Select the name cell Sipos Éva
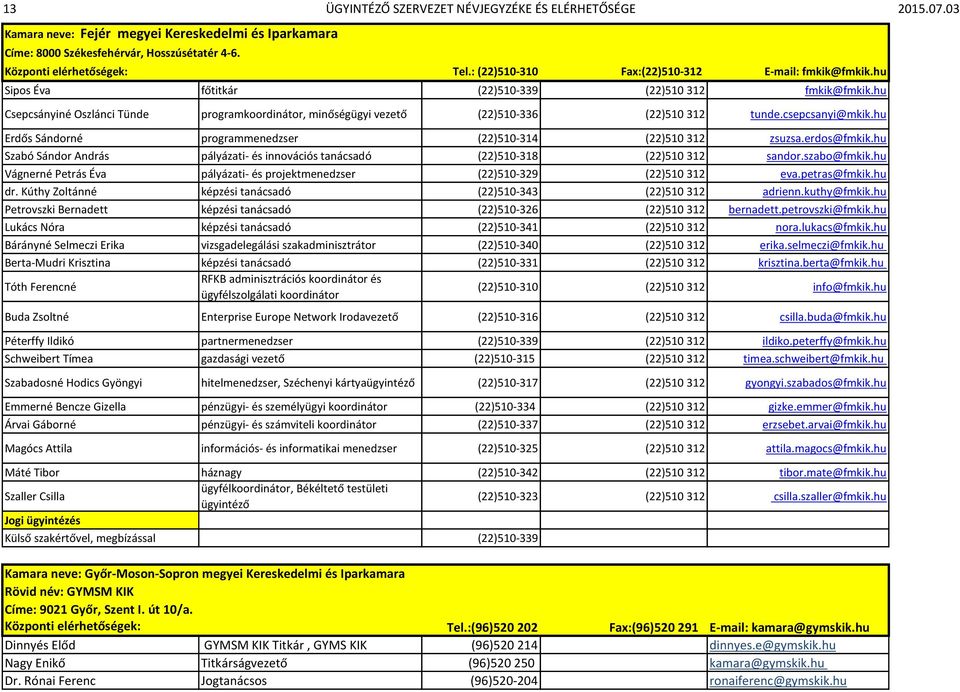The height and width of the screenshot is (692, 960). point(28,91)
